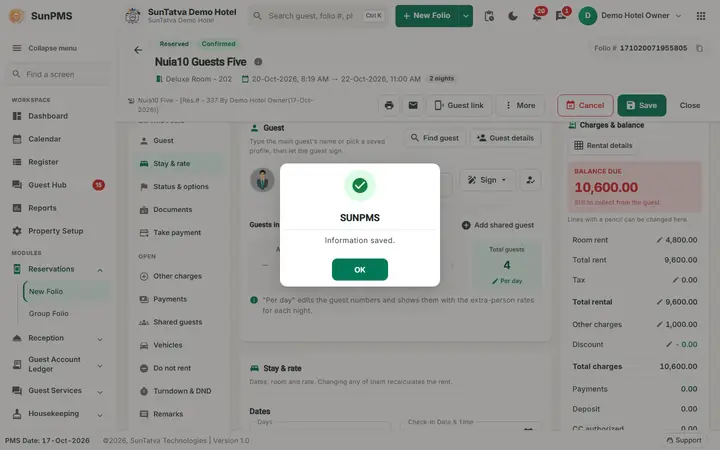
Task: Open Turndown & DND in the folio nav
Action: coord(182,391)
